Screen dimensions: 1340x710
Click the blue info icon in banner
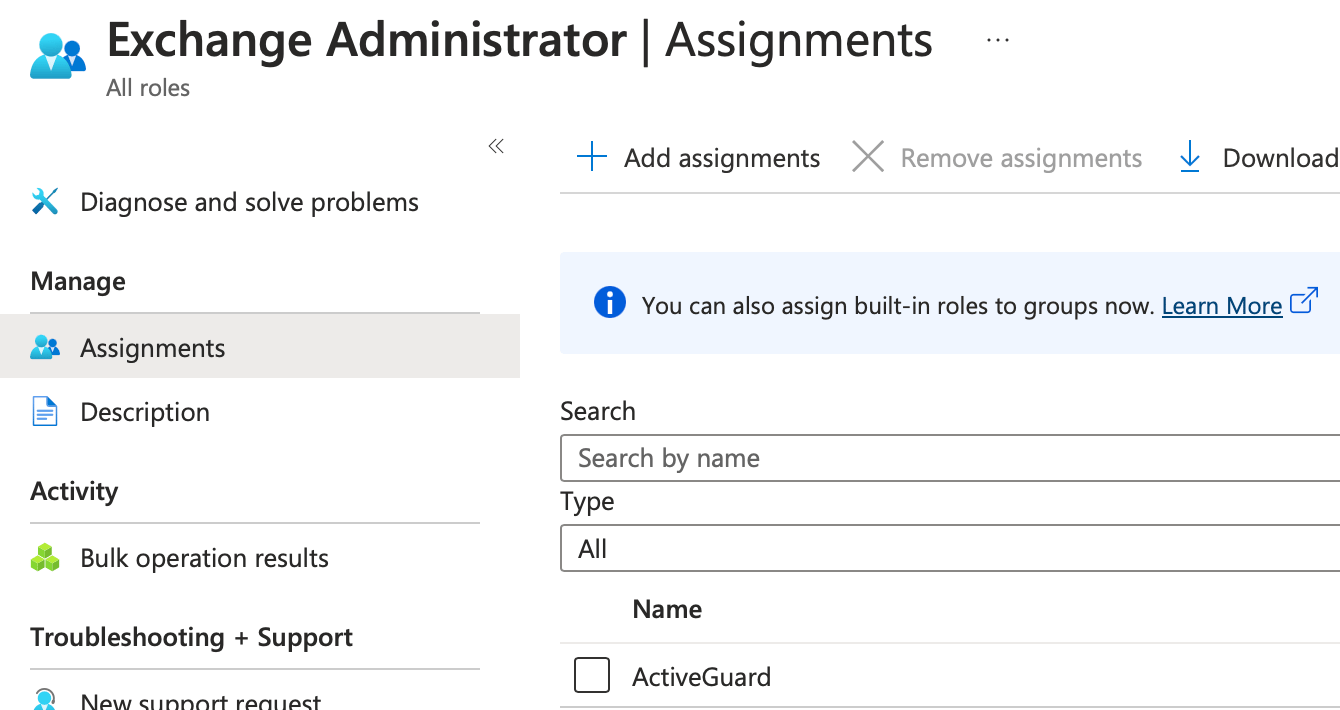(610, 302)
